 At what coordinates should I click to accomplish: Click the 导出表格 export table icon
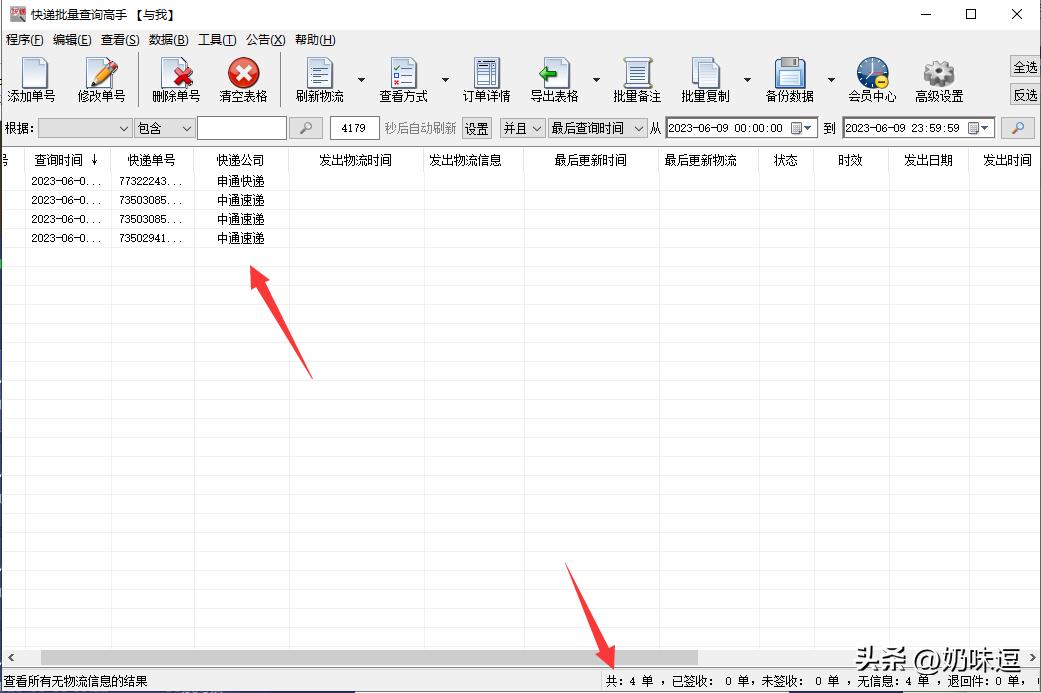click(x=554, y=79)
